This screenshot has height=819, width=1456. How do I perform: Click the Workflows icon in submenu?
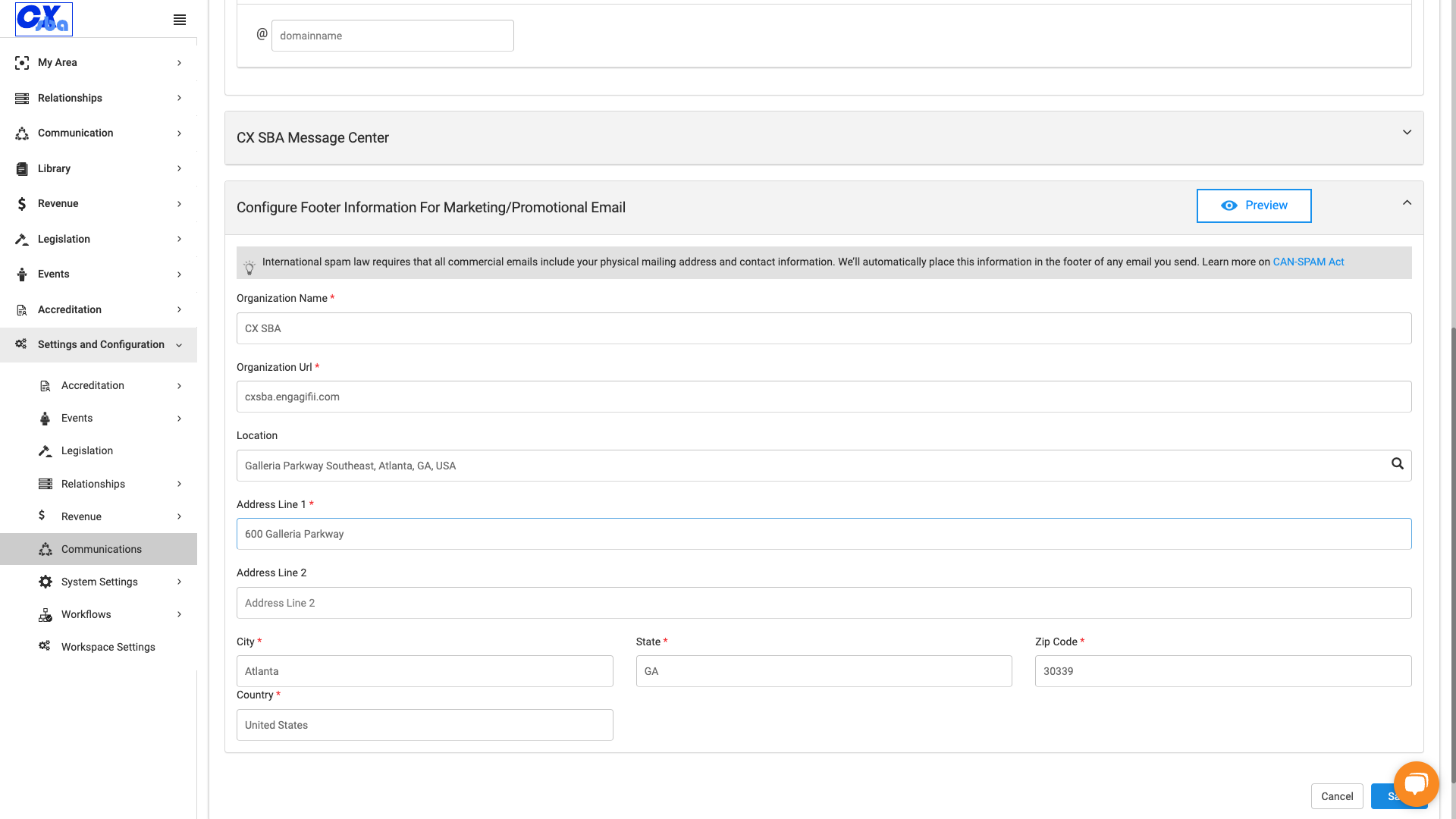(45, 614)
